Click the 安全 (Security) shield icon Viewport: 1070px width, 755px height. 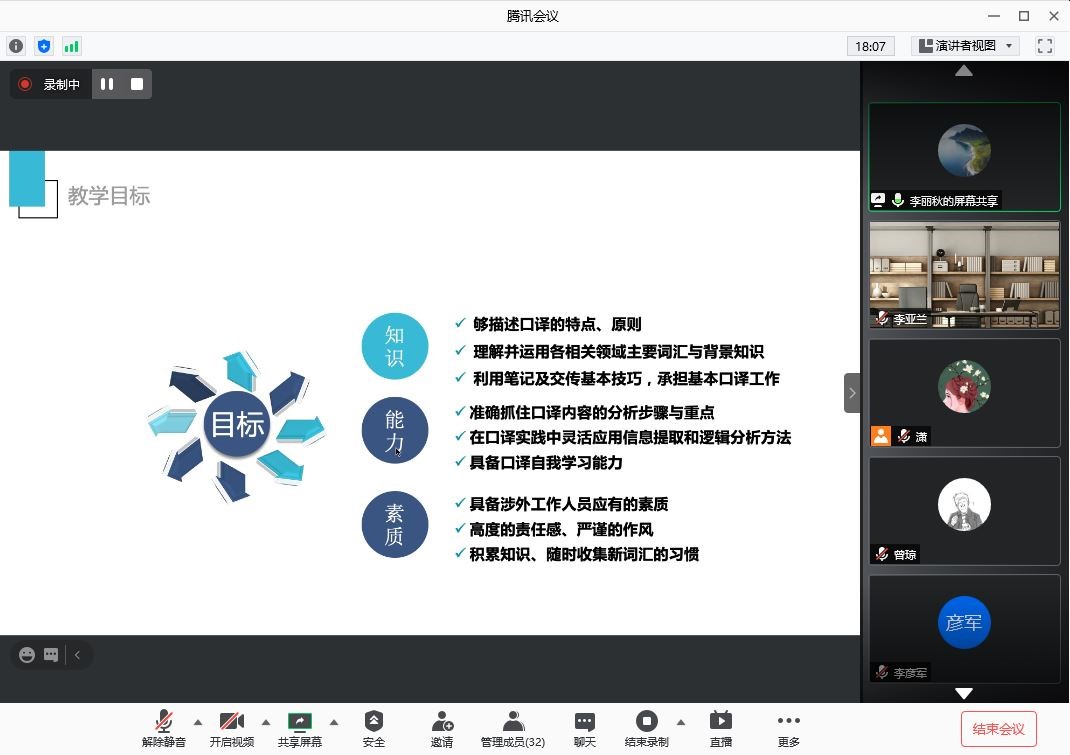(x=373, y=727)
